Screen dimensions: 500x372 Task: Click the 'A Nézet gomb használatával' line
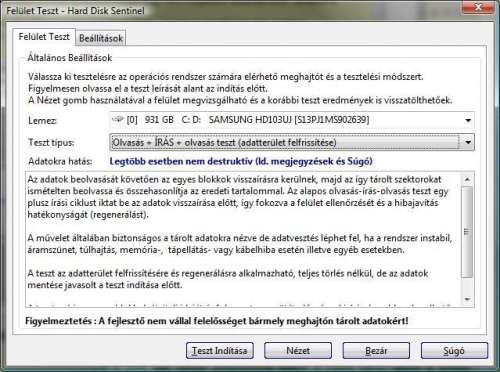(240, 100)
